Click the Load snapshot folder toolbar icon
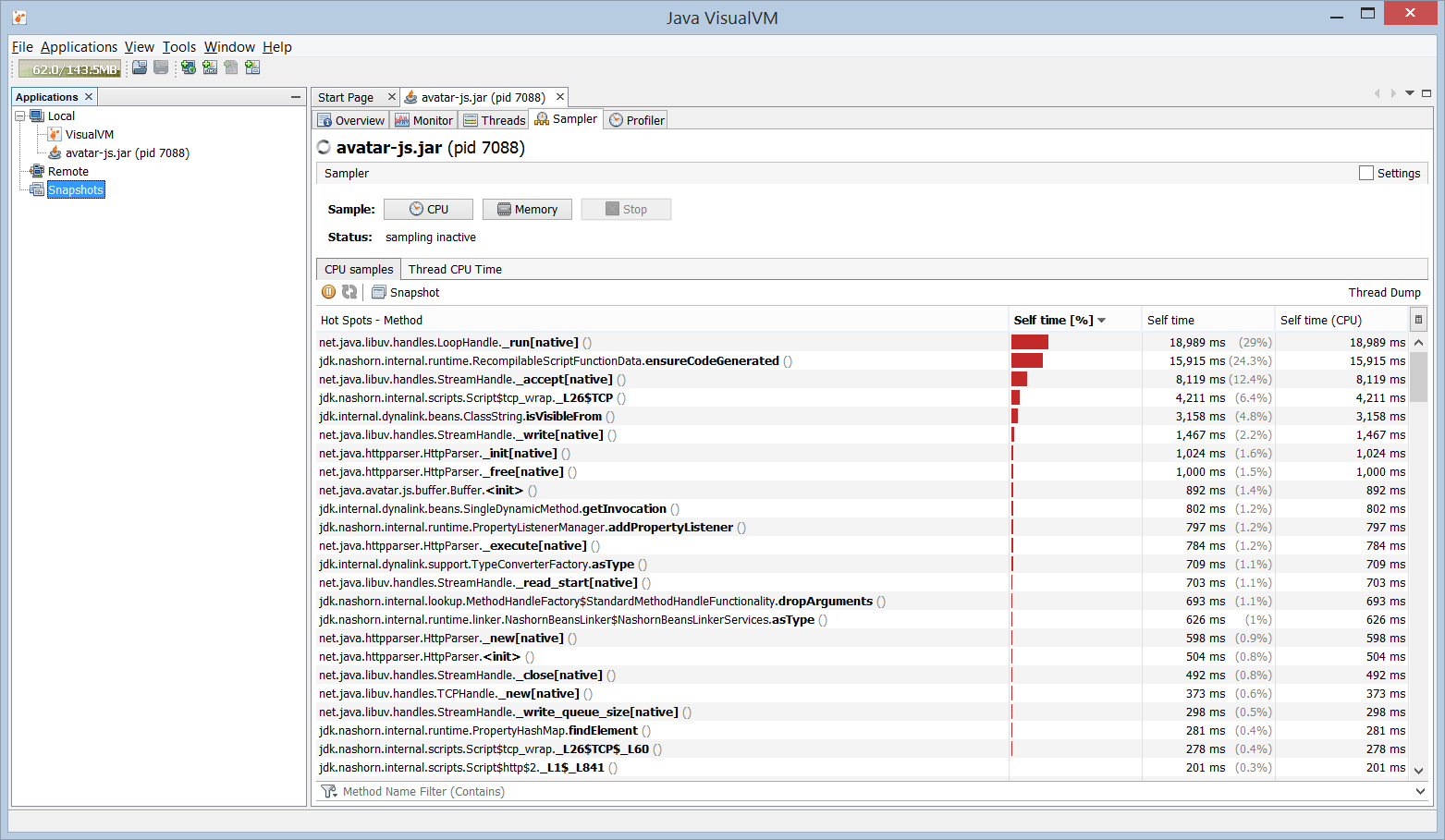The image size is (1445, 840). 140,67
